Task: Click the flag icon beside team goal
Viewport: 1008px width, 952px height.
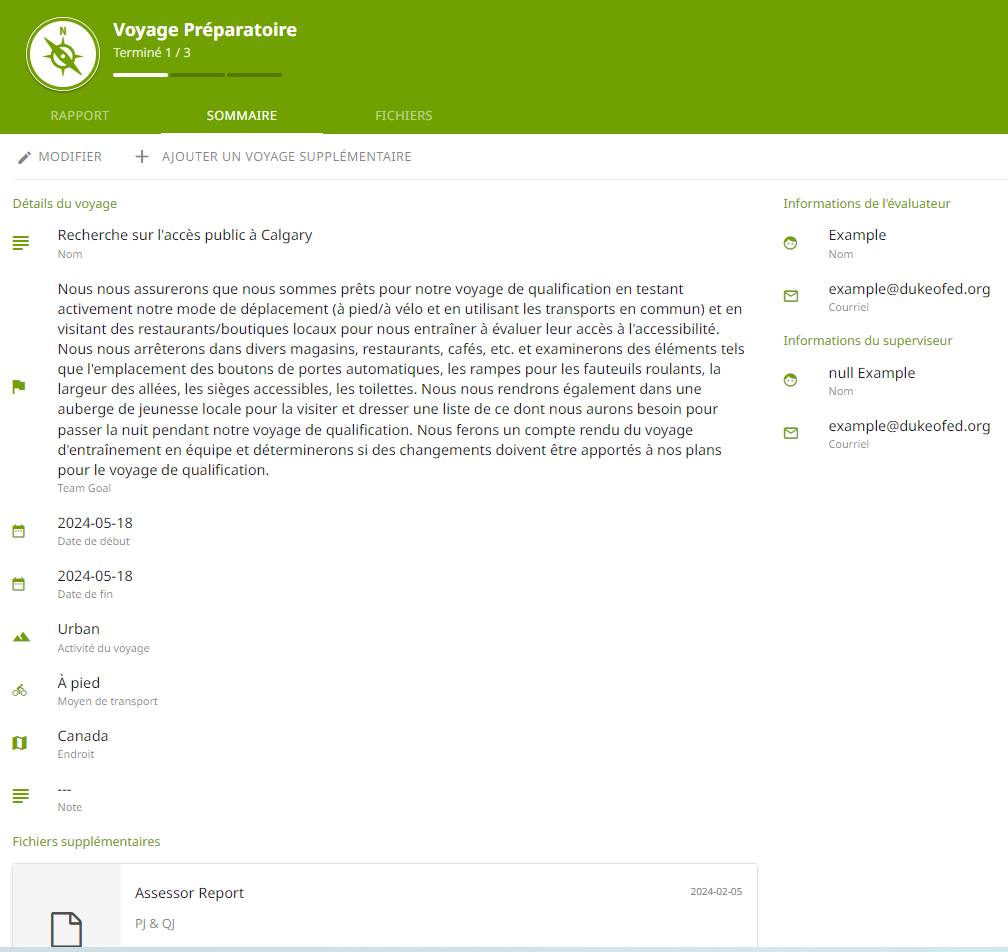Action: pyautogui.click(x=19, y=386)
